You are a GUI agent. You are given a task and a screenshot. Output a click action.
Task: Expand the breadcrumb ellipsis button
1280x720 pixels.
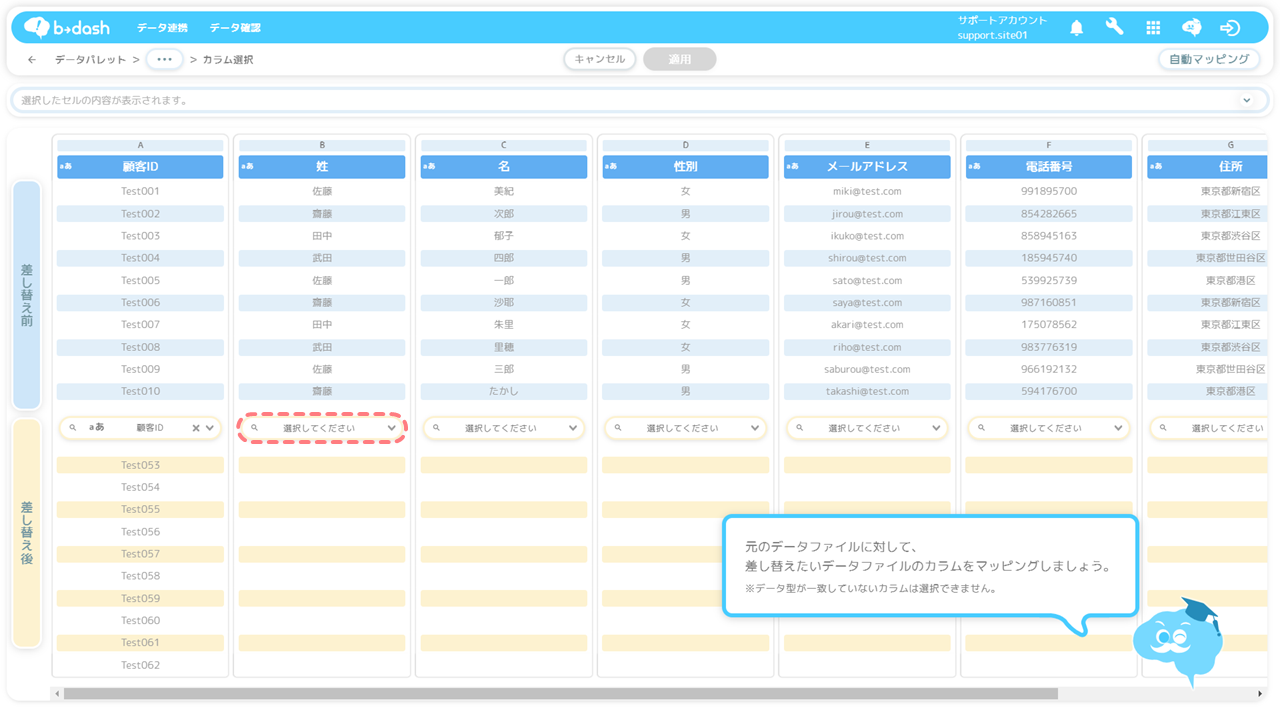165,60
